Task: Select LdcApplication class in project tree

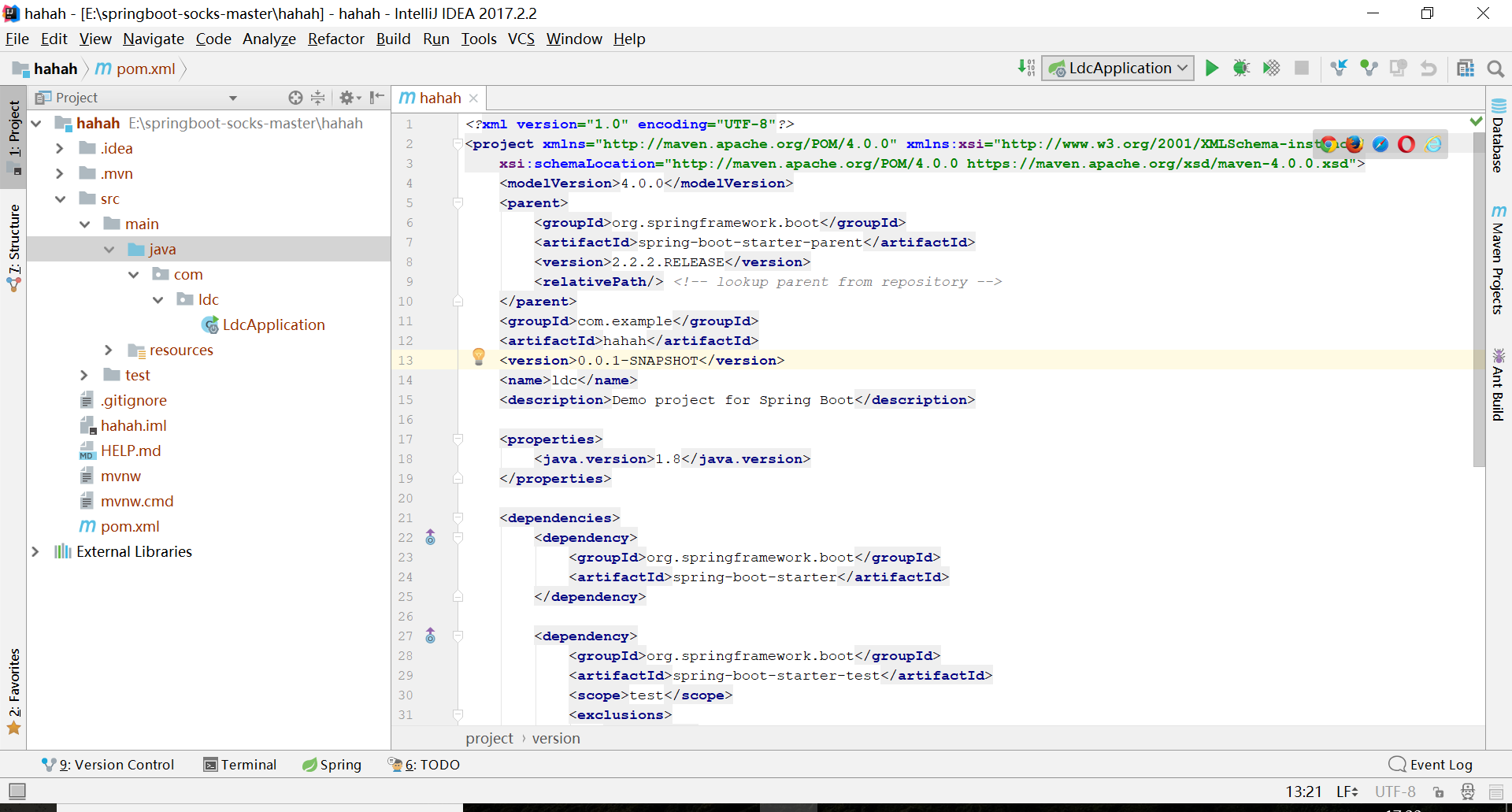Action: tap(264, 324)
